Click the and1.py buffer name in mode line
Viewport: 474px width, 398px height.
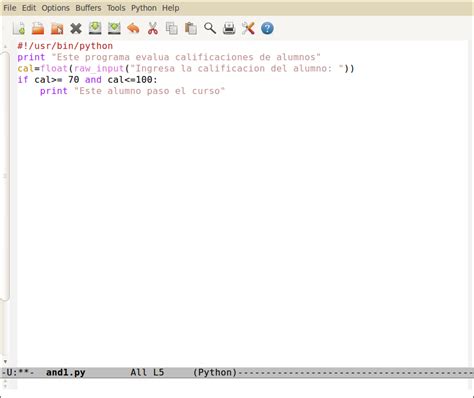point(66,372)
